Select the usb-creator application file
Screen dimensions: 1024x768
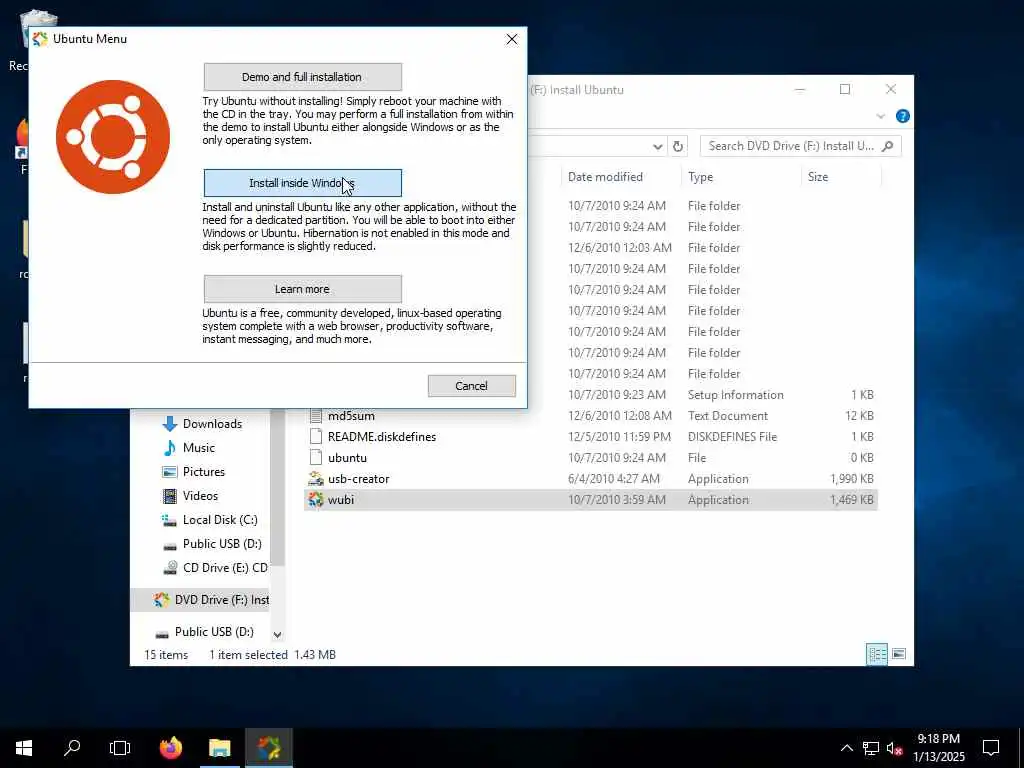[x=590, y=479]
